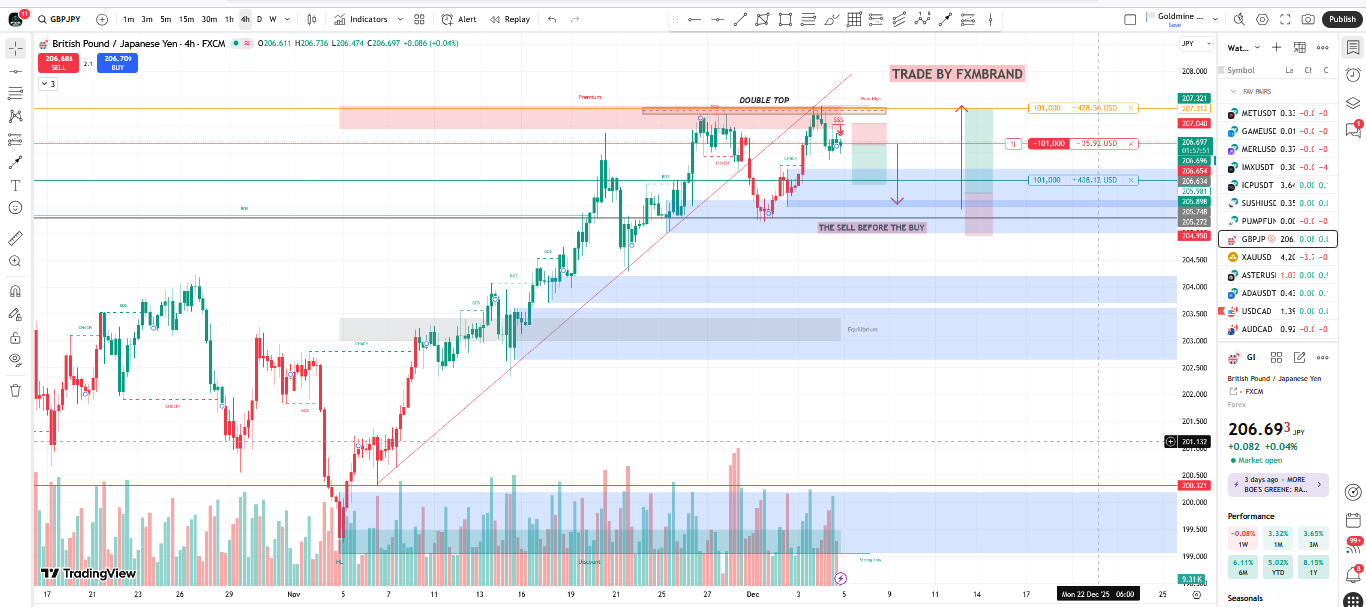Take a chart snapshot with camera icon
This screenshot has height=607, width=1366.
pyautogui.click(x=1309, y=19)
